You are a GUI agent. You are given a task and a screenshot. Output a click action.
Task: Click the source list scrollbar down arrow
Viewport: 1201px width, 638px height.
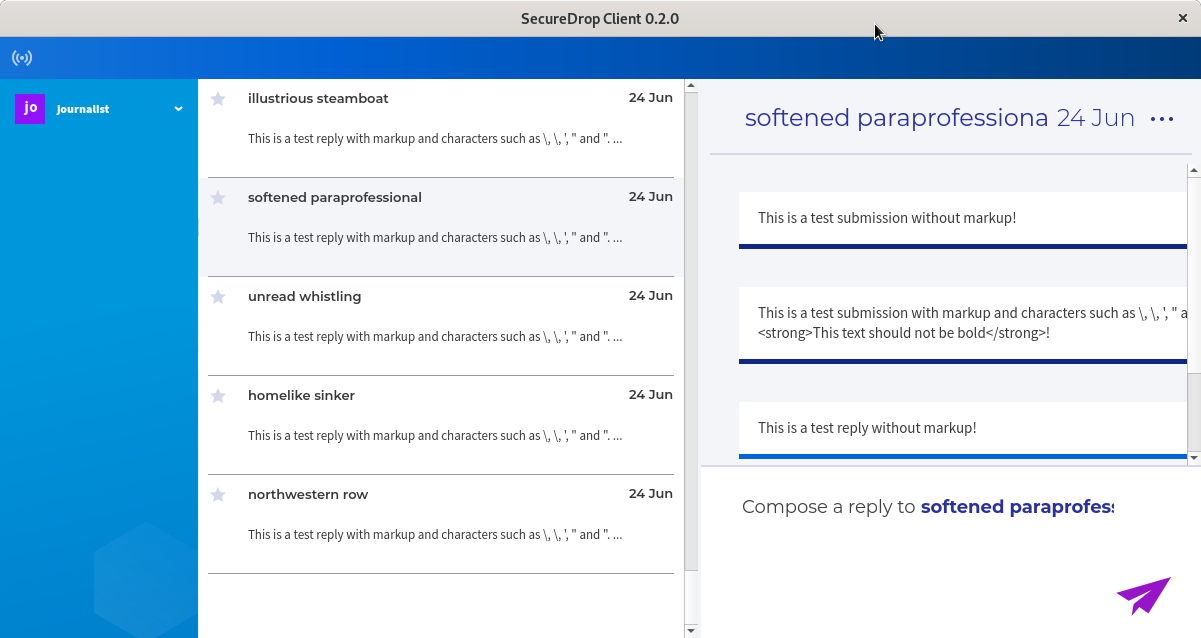click(690, 630)
